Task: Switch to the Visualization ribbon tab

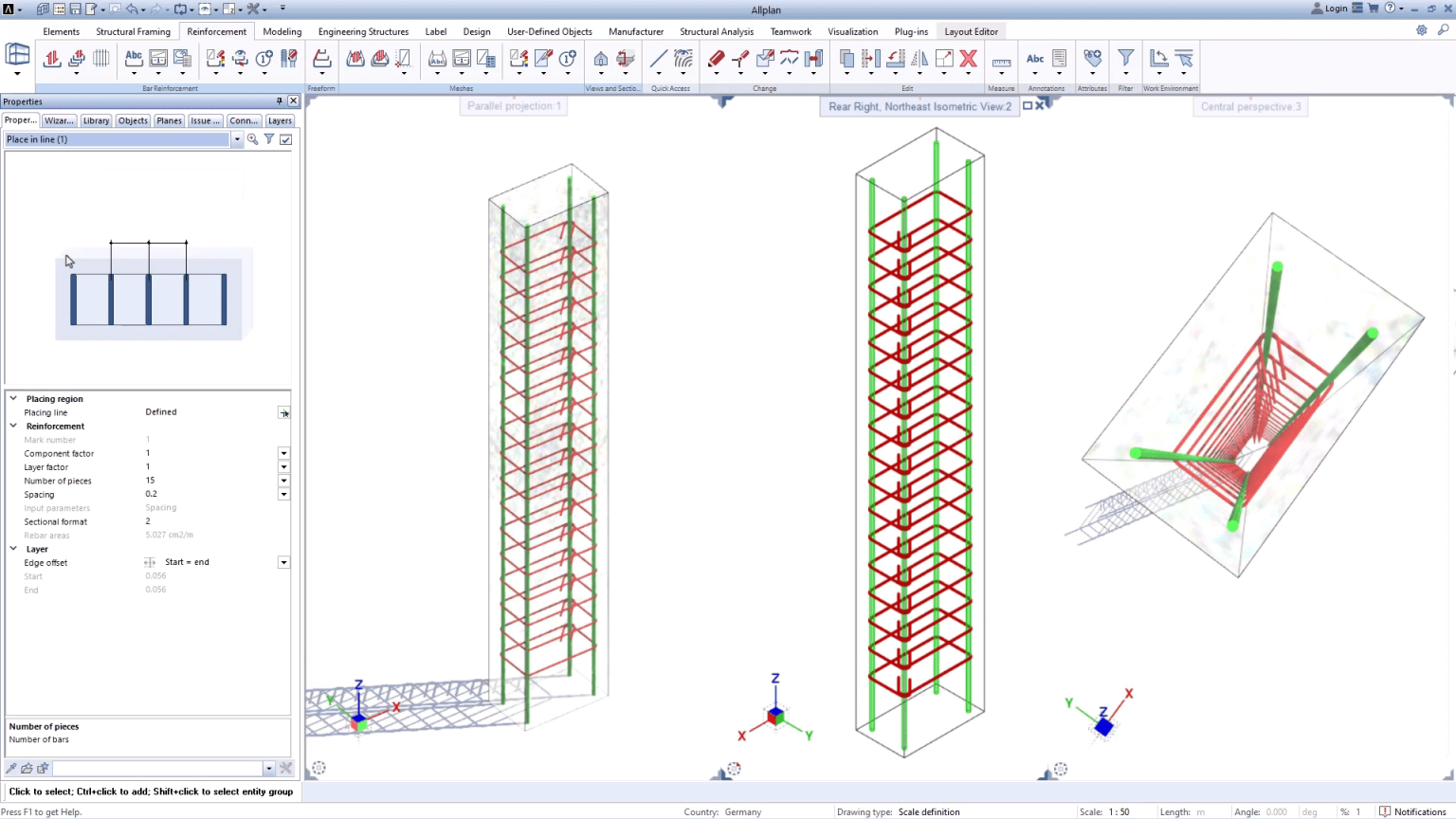Action: coord(852,31)
